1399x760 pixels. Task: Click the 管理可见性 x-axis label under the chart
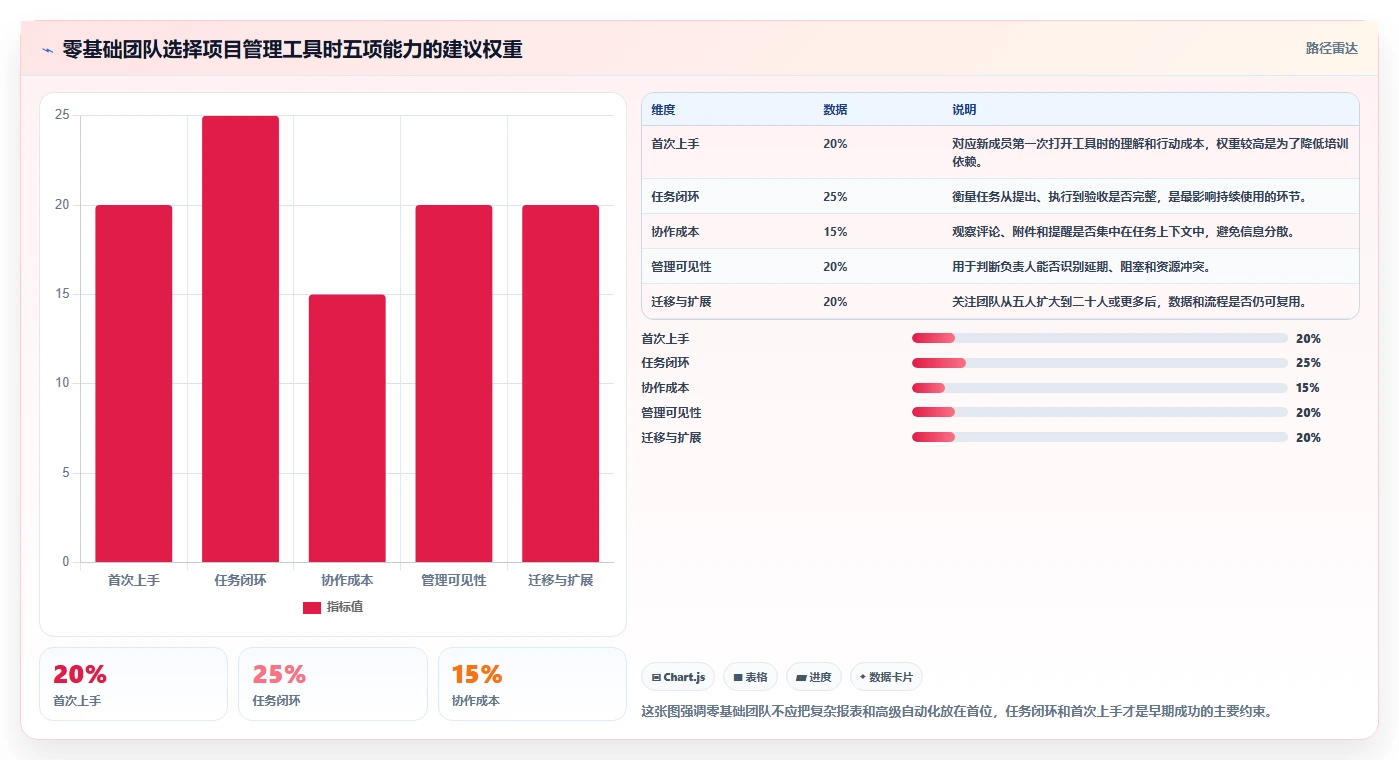point(454,580)
